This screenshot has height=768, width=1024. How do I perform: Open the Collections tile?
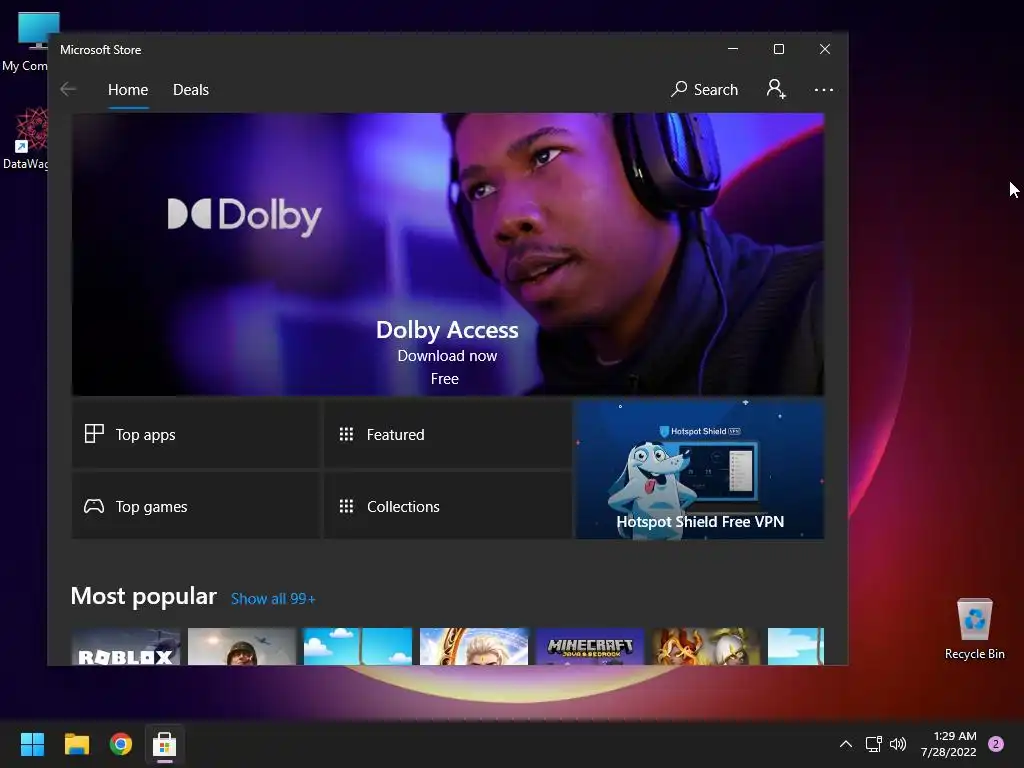pos(447,506)
